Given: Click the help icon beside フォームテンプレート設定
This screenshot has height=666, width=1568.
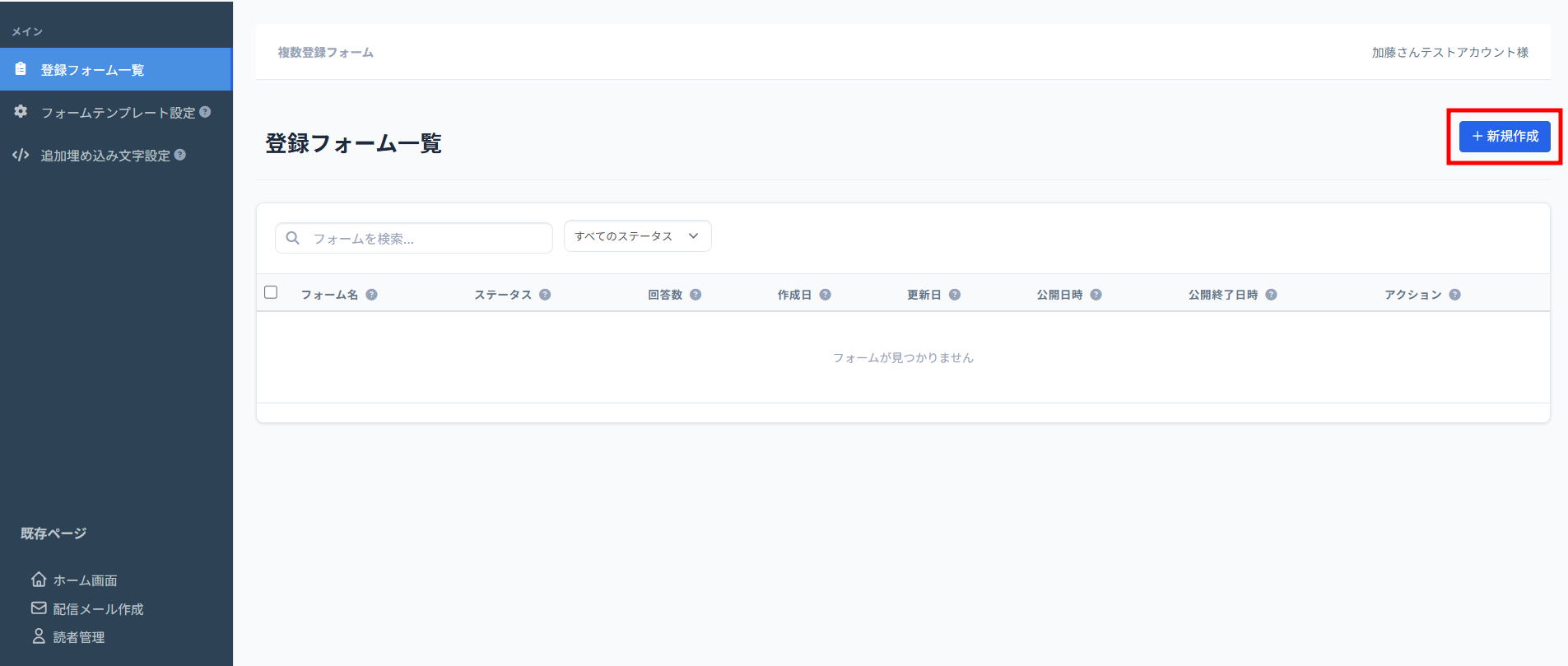Looking at the screenshot, I should pyautogui.click(x=206, y=112).
